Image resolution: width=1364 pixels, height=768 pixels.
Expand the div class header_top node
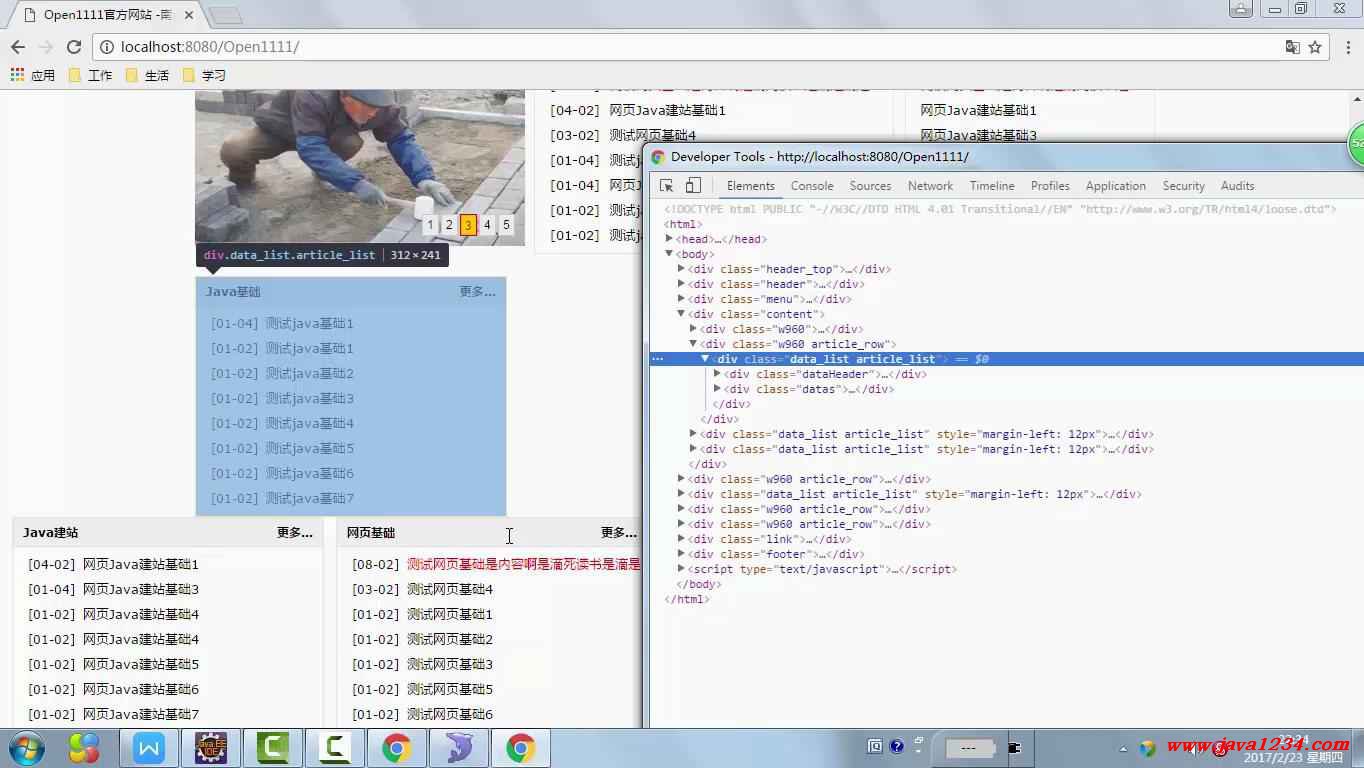(681, 269)
